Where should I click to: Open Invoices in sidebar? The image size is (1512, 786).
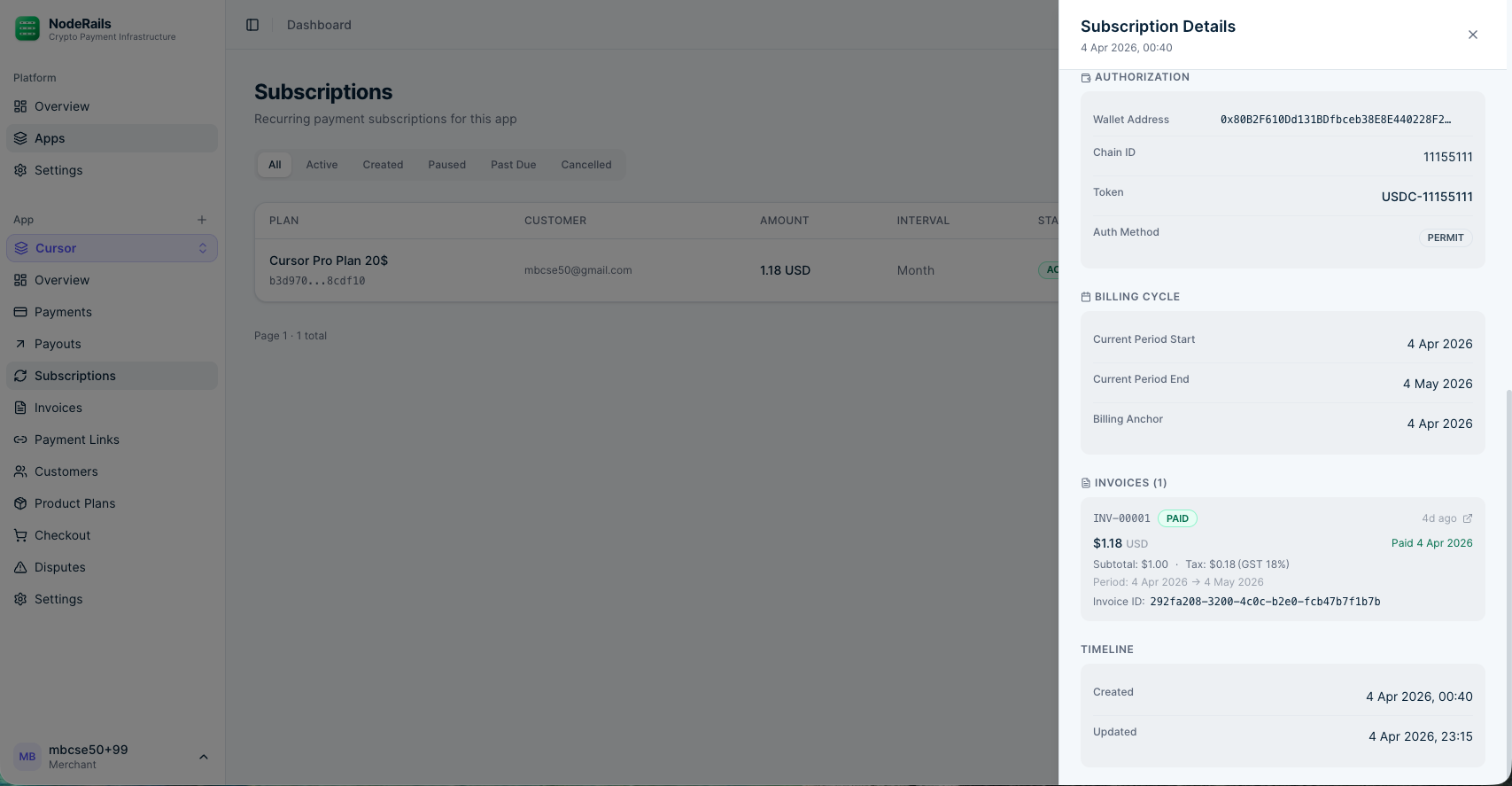(x=112, y=408)
